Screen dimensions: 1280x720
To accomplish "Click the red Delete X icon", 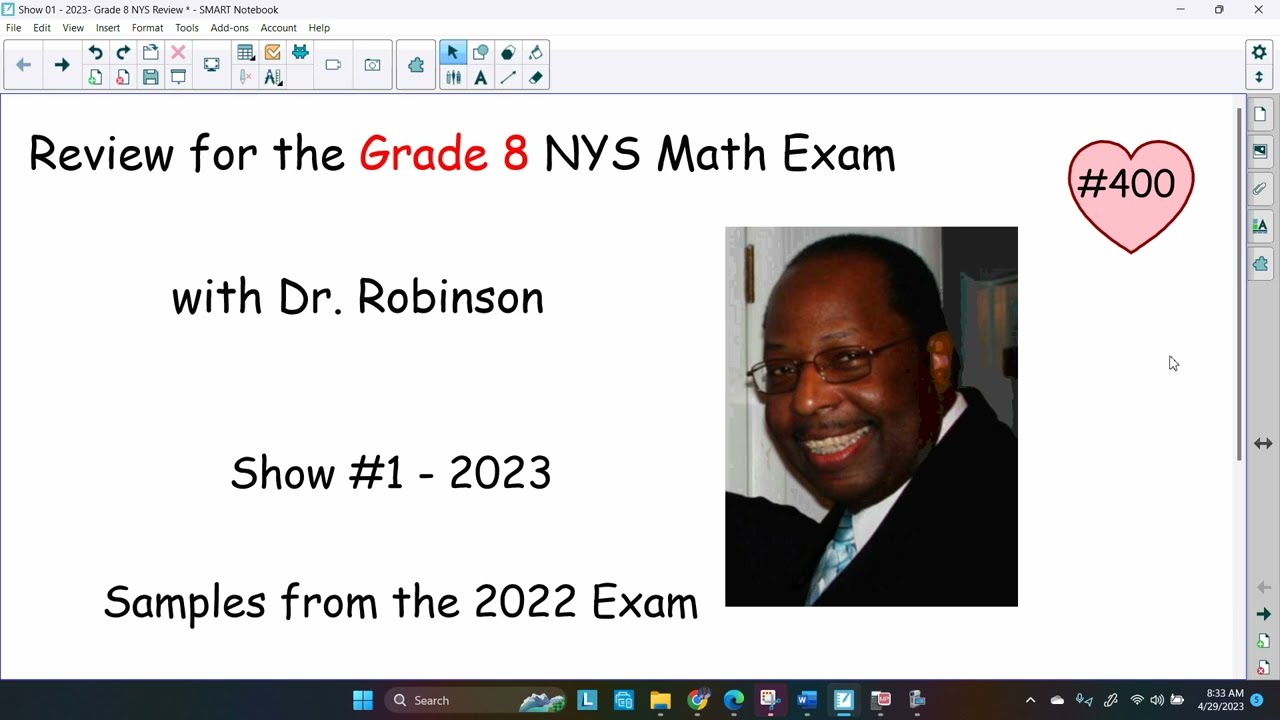I will [x=178, y=53].
